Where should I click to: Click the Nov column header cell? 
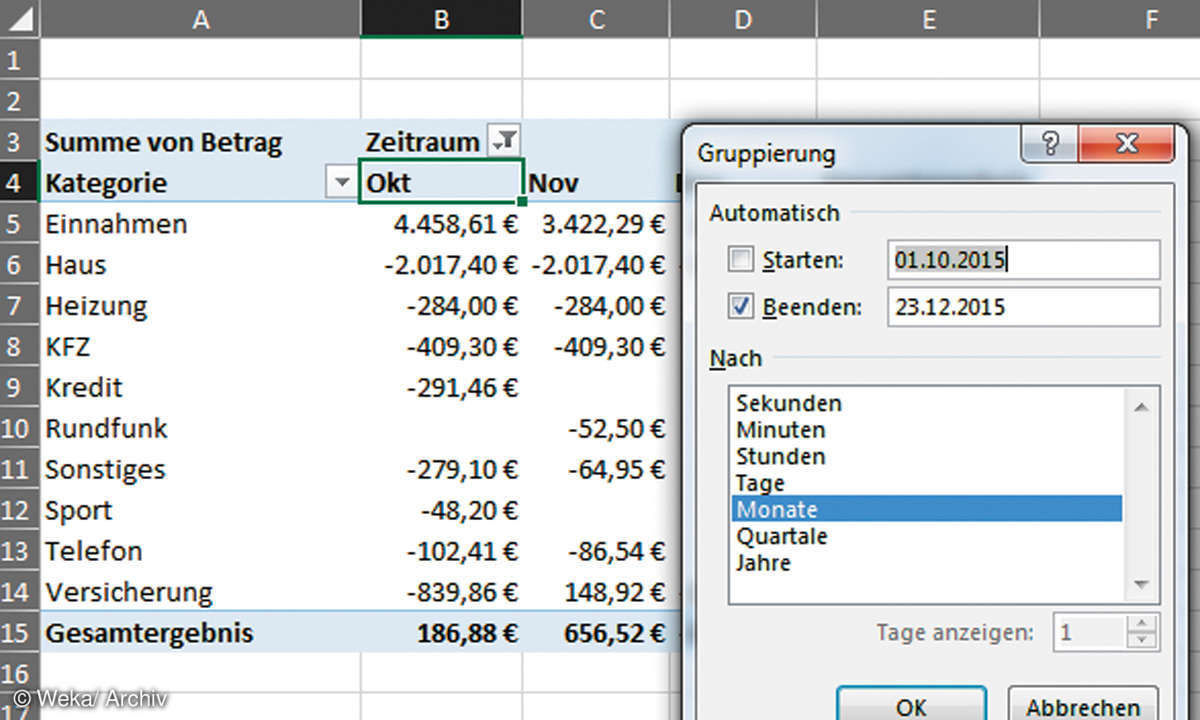[596, 182]
